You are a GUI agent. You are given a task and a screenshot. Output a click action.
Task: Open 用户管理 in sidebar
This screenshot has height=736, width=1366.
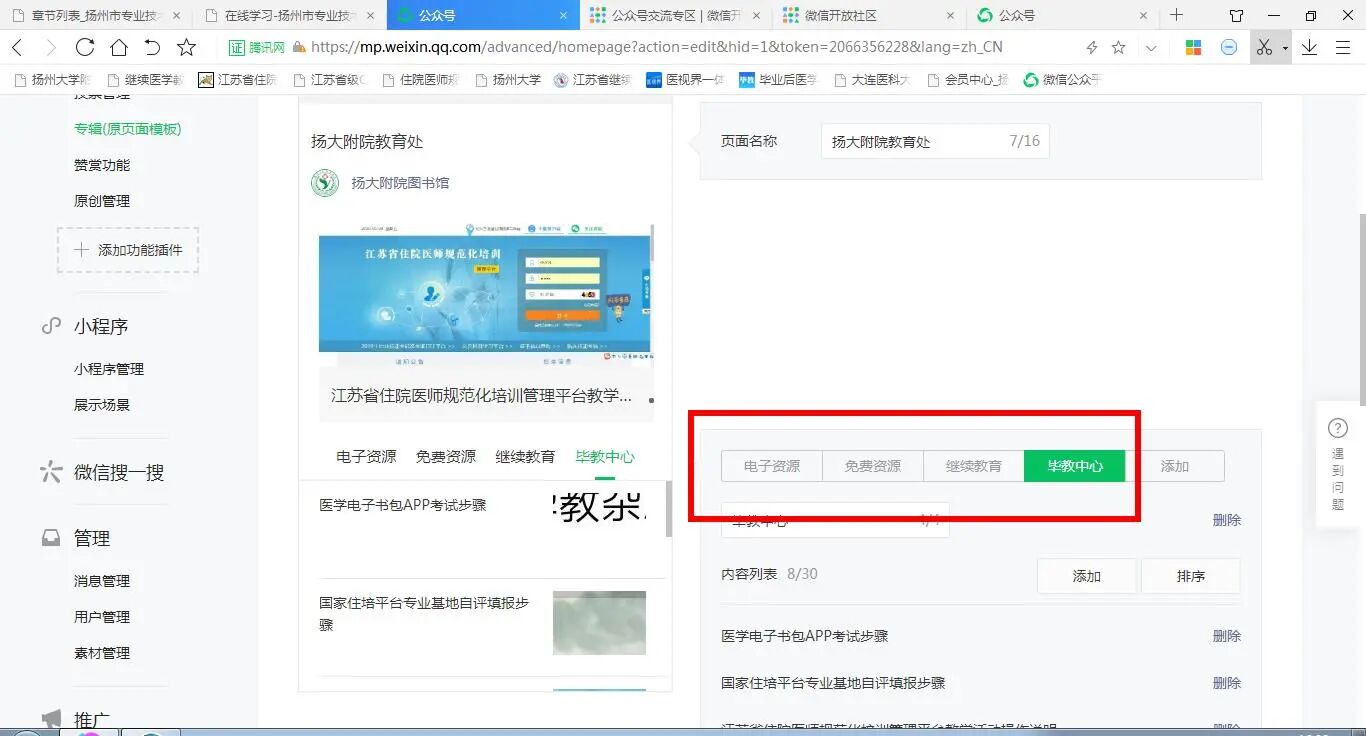tap(102, 617)
